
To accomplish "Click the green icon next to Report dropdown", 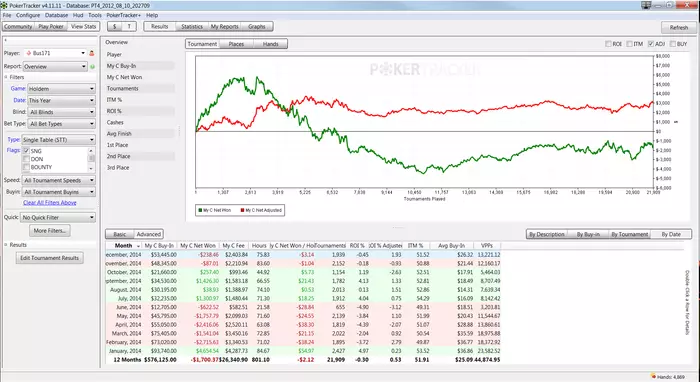I will [92, 66].
